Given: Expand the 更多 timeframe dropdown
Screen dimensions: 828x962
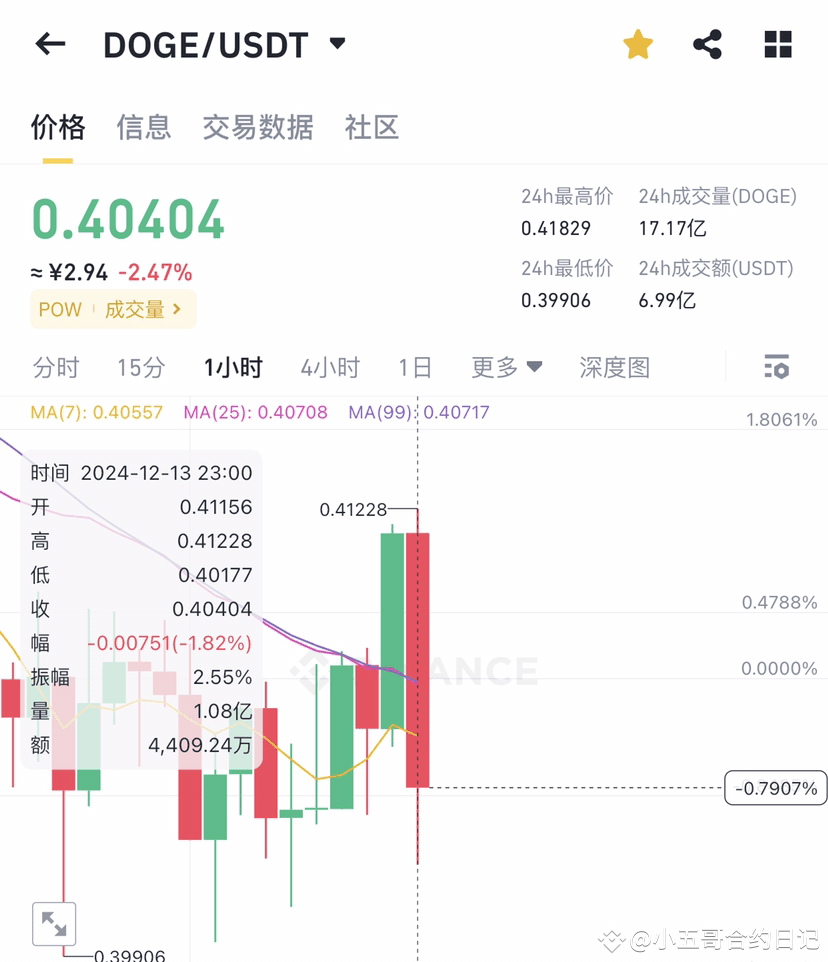Looking at the screenshot, I should pos(506,367).
